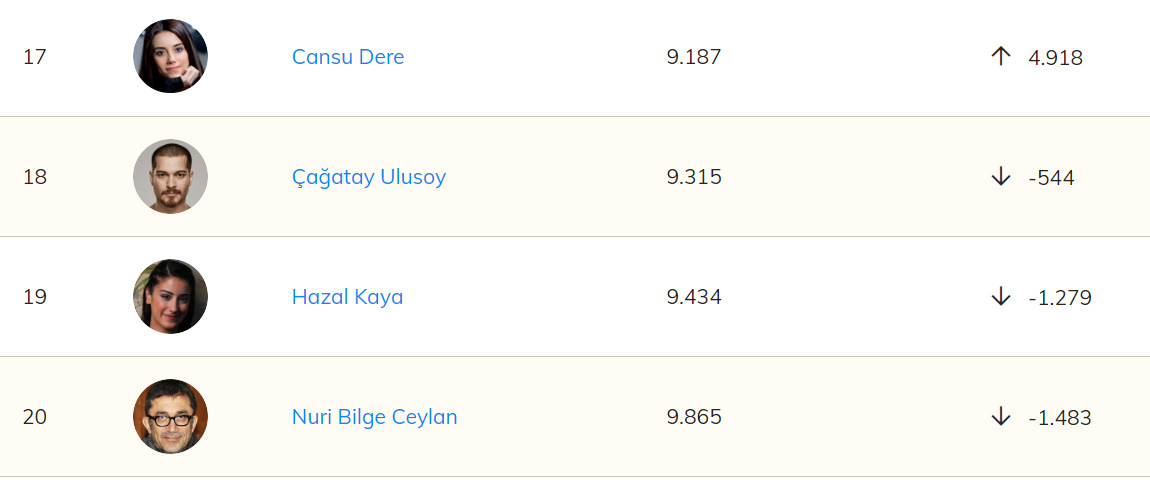
Task: Click the score value 9.187
Action: pyautogui.click(x=693, y=57)
